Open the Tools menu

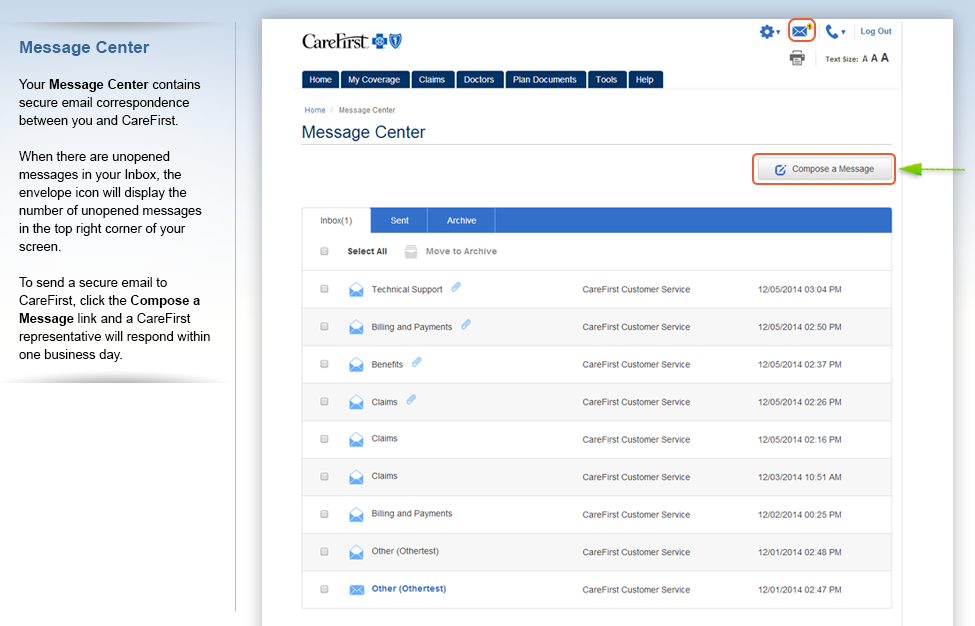[606, 80]
